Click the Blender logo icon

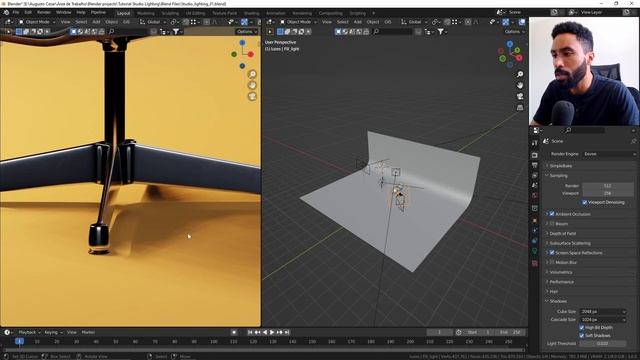point(6,12)
